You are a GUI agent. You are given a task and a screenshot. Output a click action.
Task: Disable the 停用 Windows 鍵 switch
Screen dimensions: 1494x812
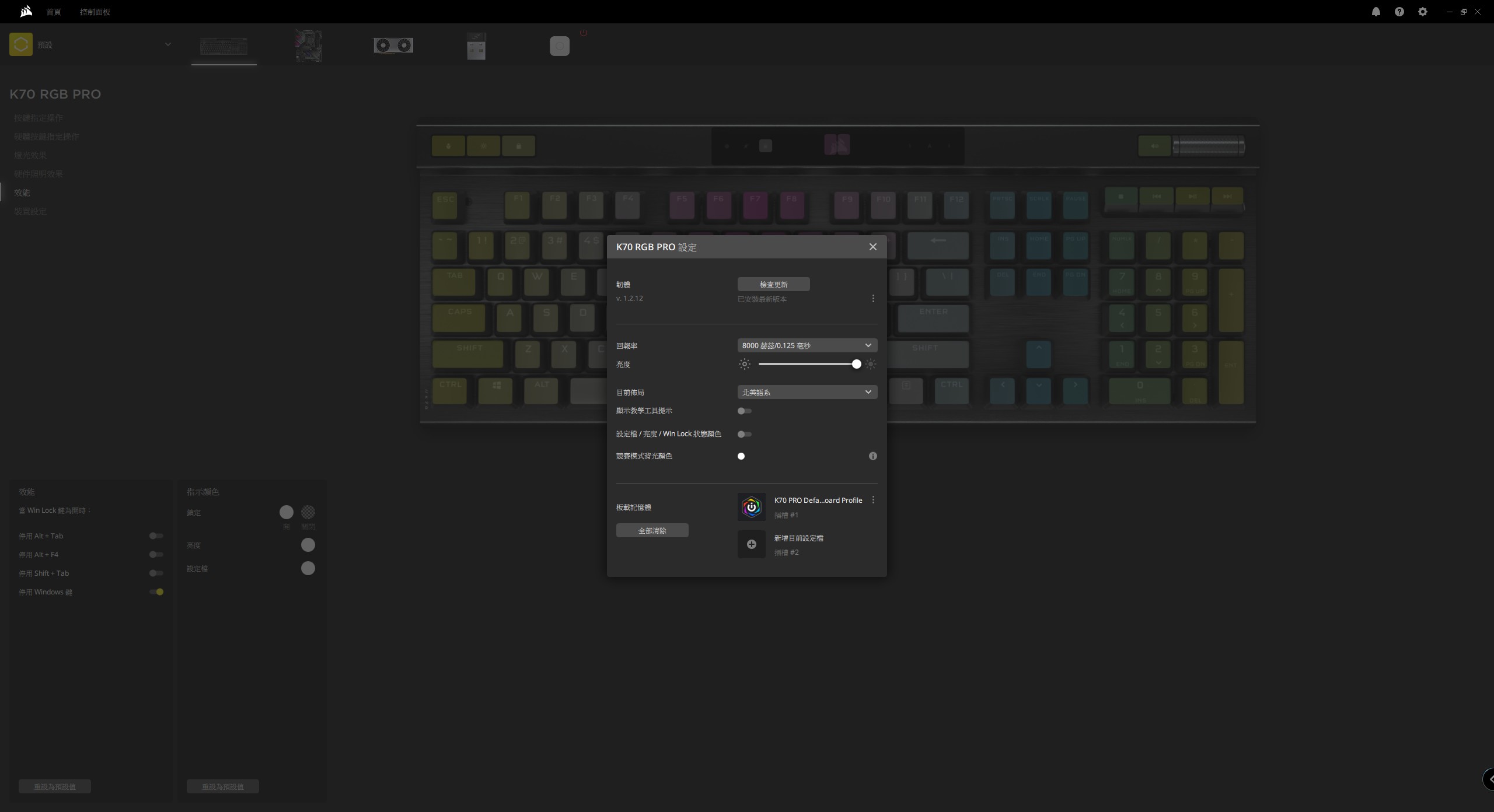coord(156,592)
